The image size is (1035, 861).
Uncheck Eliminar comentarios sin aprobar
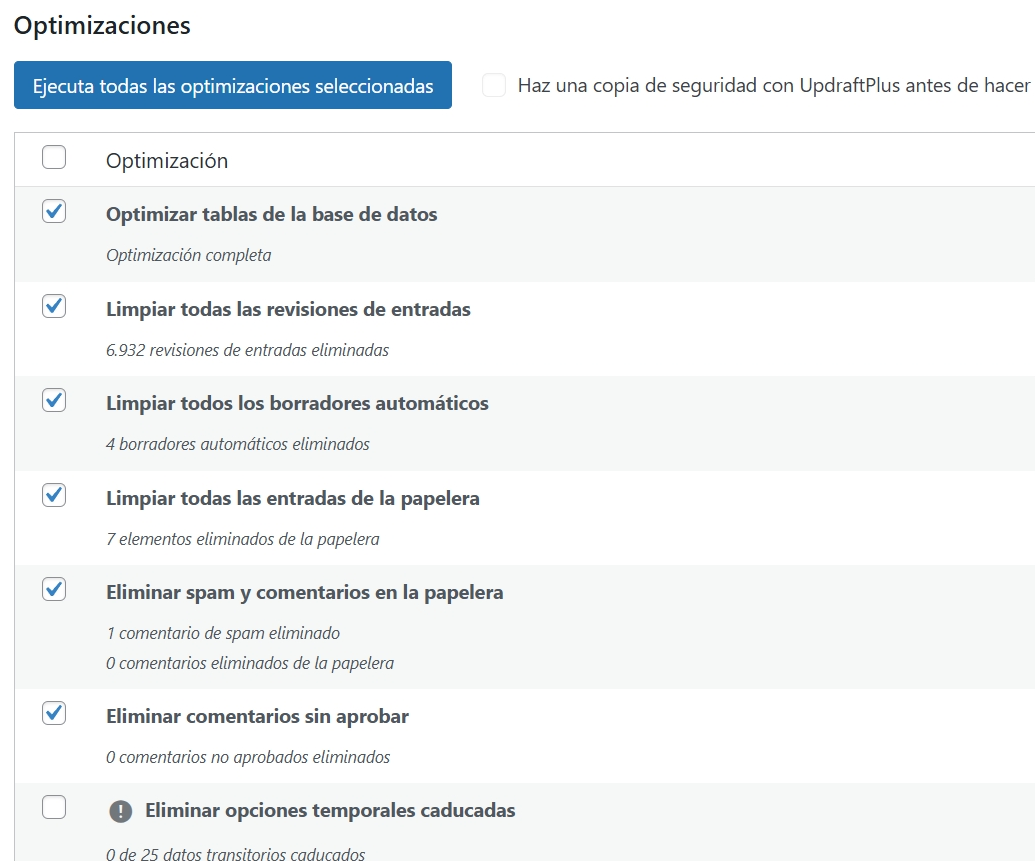[54, 714]
